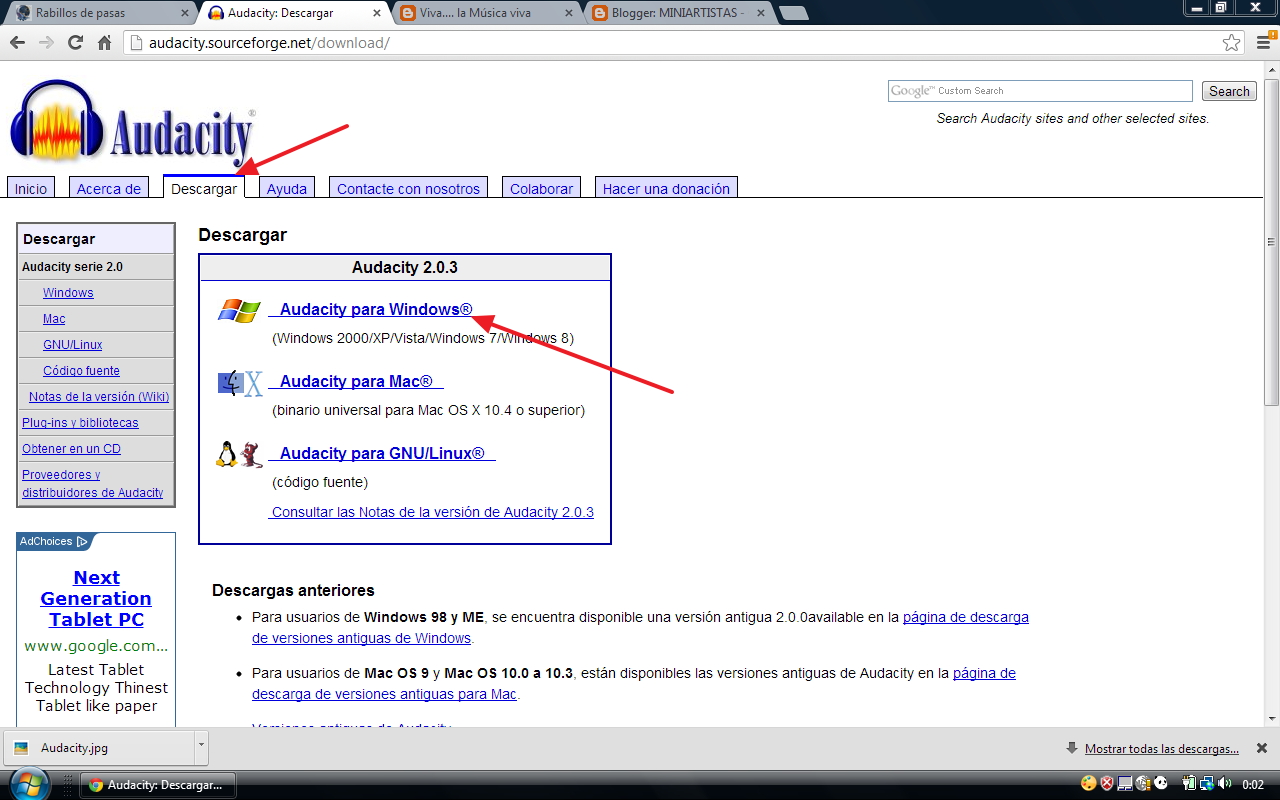Image resolution: width=1280 pixels, height=800 pixels.
Task: Open Notas de la versión (Wiki) link
Action: [99, 397]
